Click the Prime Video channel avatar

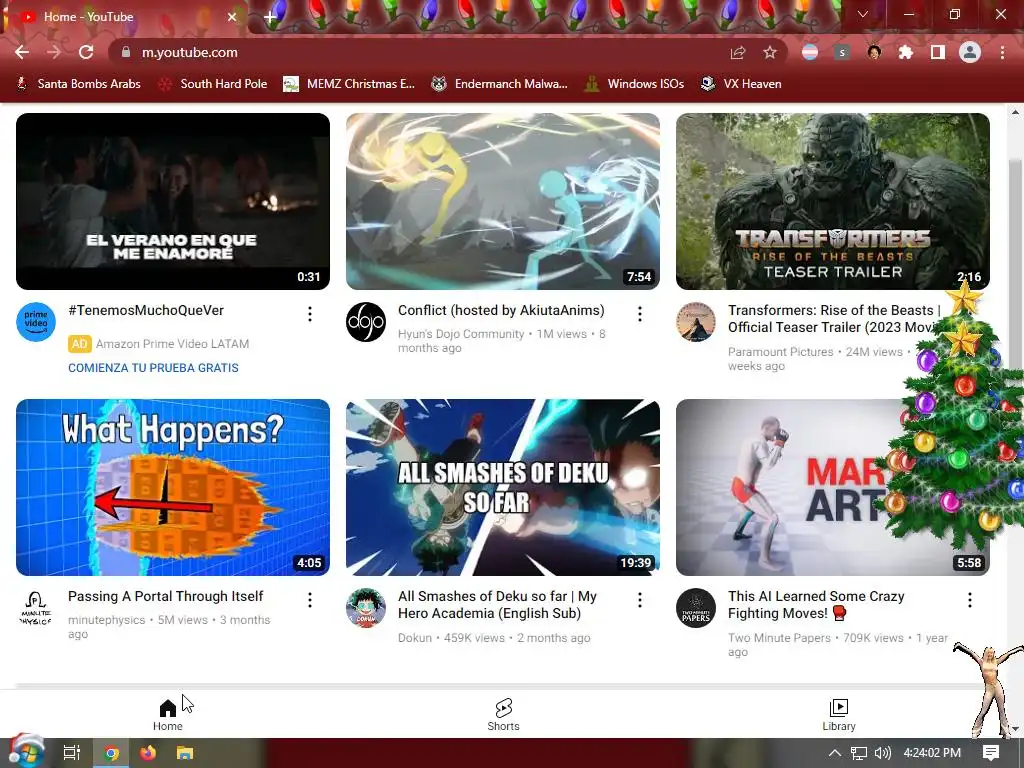[x=36, y=321]
